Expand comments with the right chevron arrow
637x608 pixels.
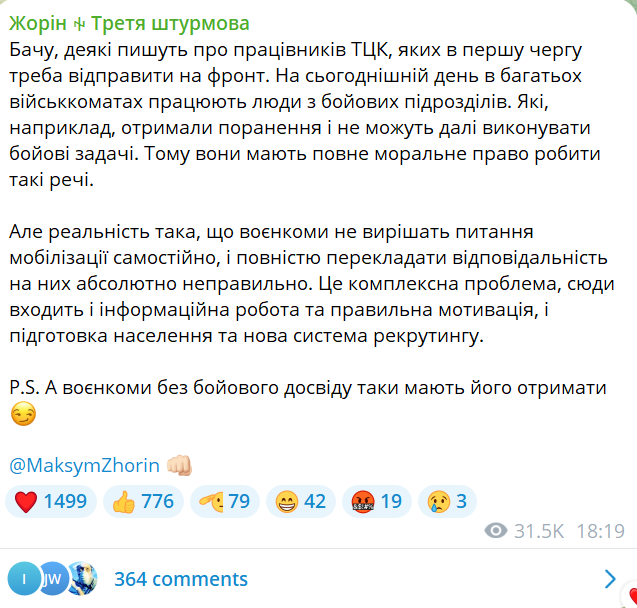tap(611, 578)
